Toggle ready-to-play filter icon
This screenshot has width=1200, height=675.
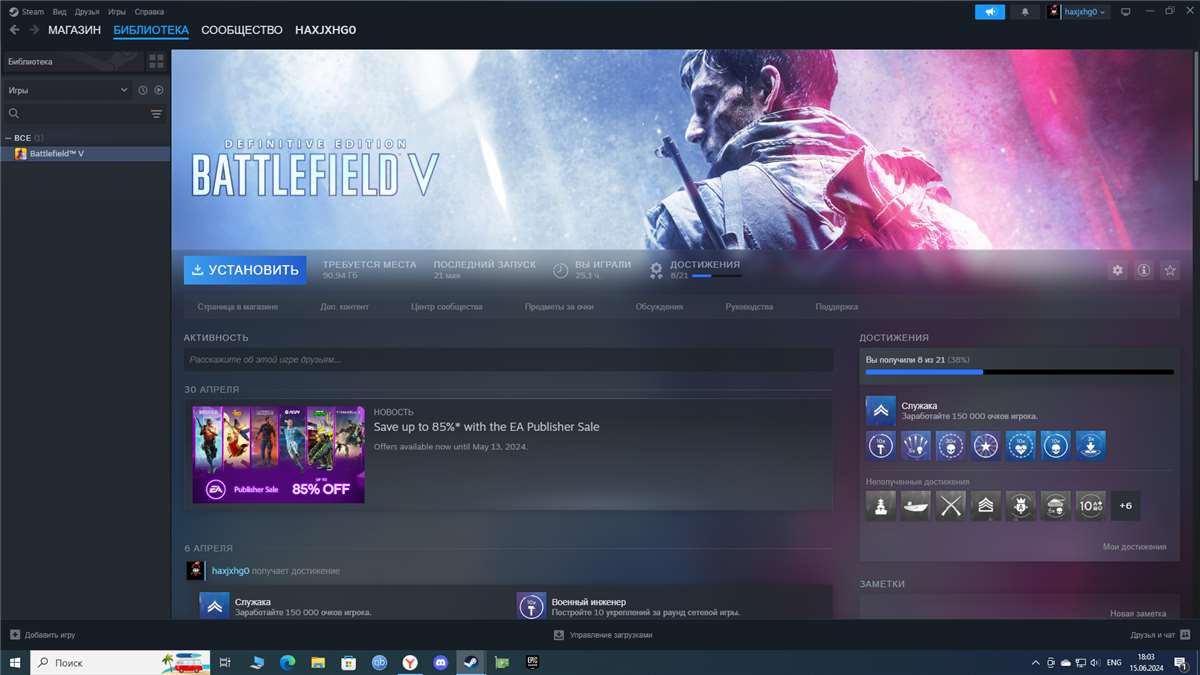coord(158,90)
